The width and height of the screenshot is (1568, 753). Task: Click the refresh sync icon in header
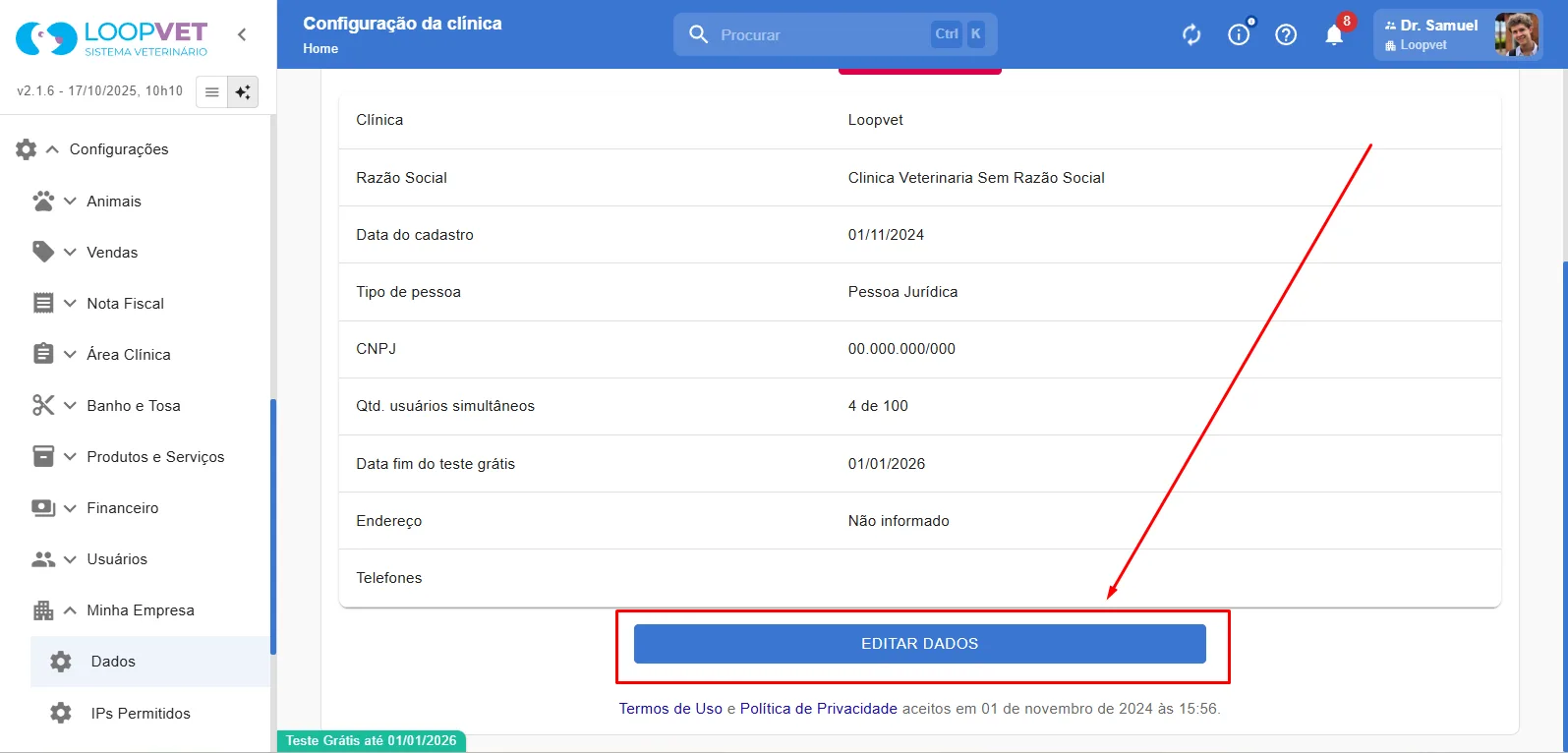click(x=1191, y=35)
